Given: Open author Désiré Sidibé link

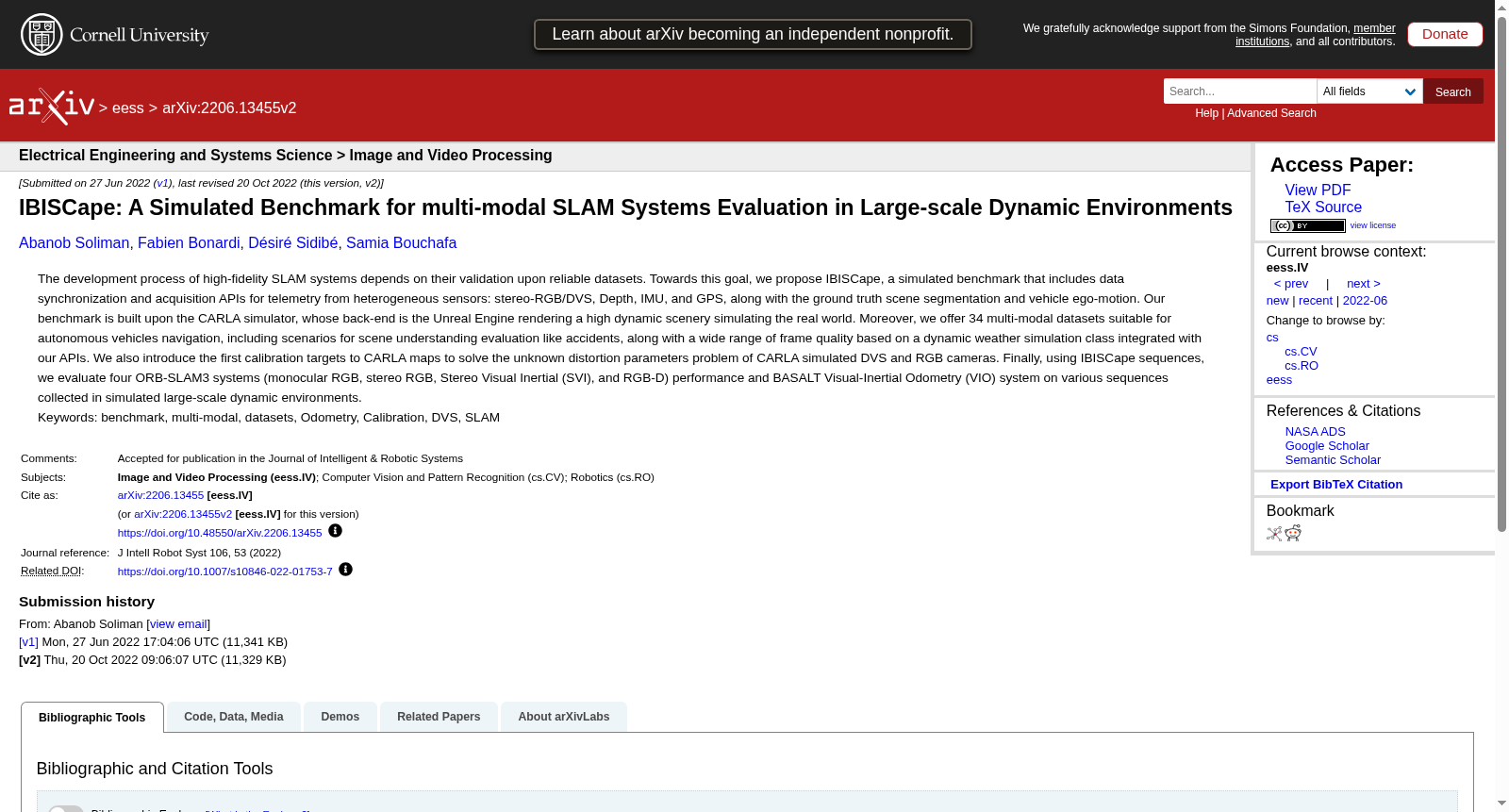Looking at the screenshot, I should 293,242.
